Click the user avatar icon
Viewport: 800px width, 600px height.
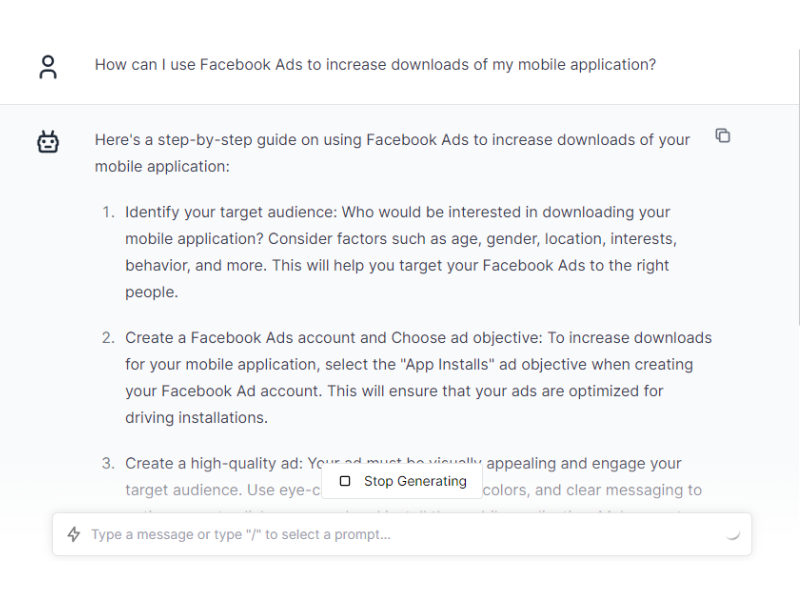(48, 67)
